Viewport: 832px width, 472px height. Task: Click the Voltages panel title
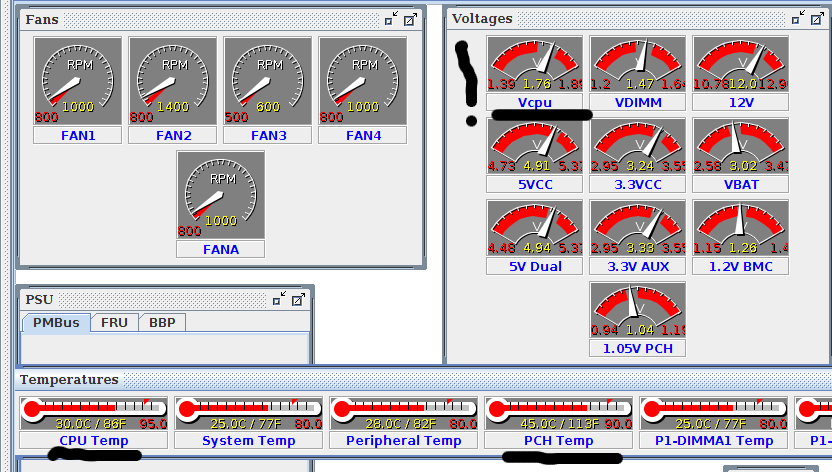tap(482, 19)
